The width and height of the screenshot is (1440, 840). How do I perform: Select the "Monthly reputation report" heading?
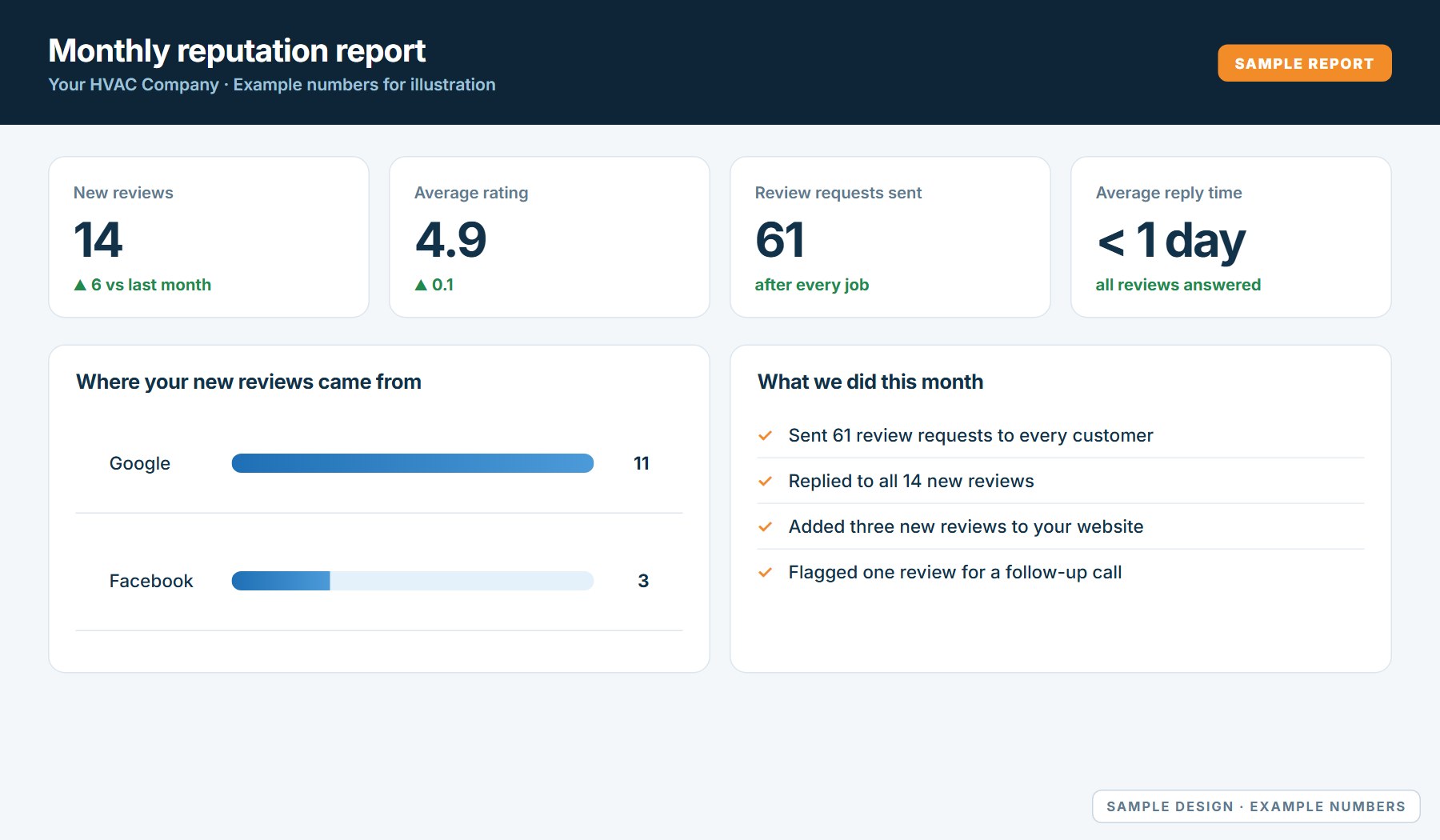(x=237, y=50)
